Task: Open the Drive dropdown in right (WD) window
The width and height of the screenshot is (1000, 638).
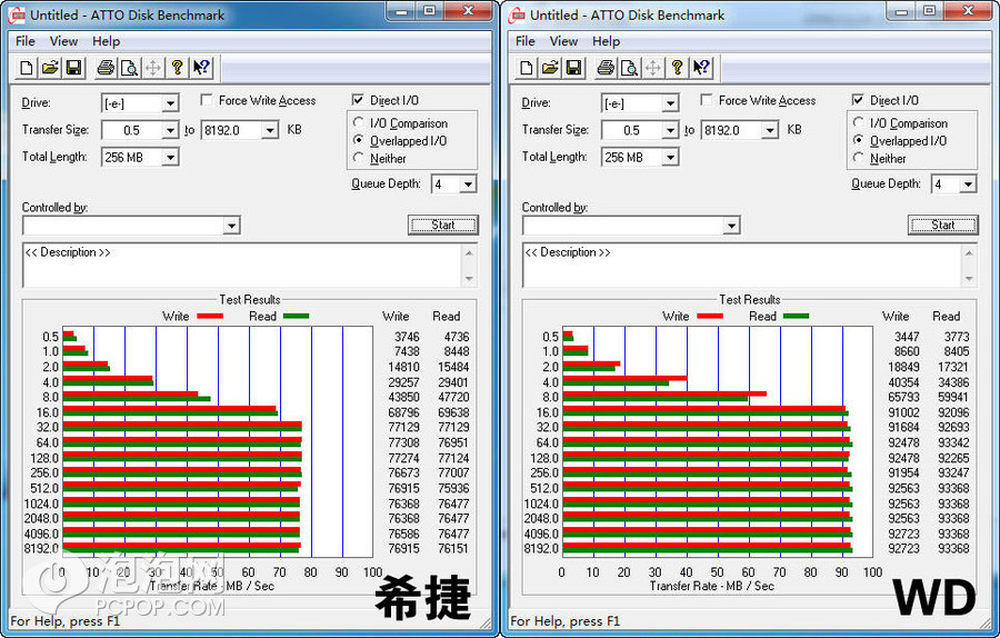Action: (670, 103)
